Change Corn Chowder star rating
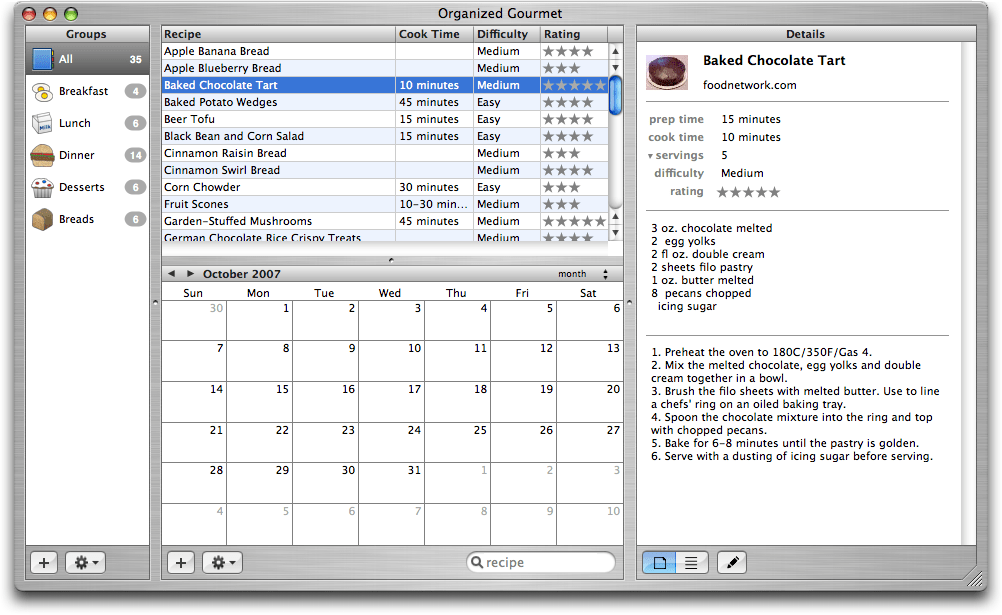Screen dimensions: 1002x615 pos(562,187)
